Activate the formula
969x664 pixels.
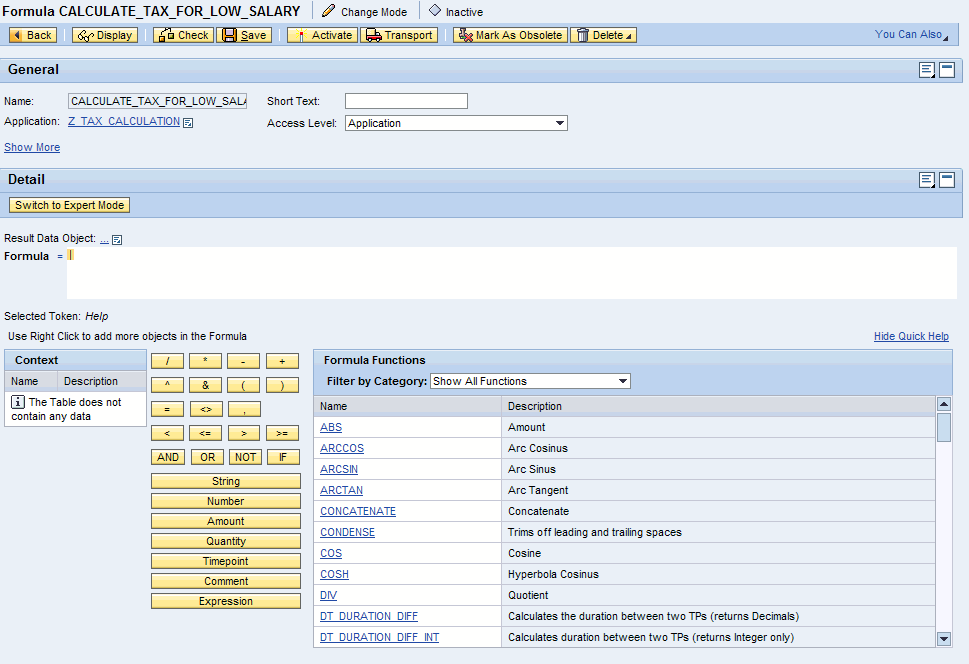322,35
